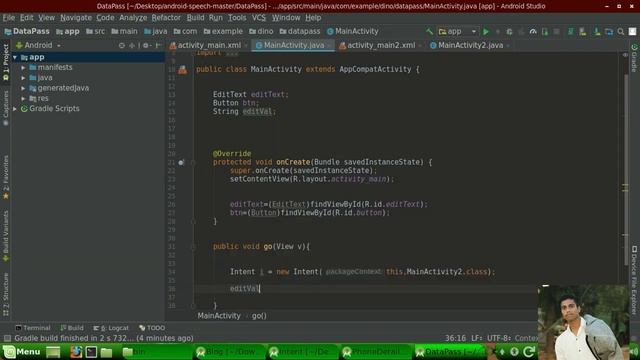Close the MainActivity.java tab
640x360 pixels.
329,46
